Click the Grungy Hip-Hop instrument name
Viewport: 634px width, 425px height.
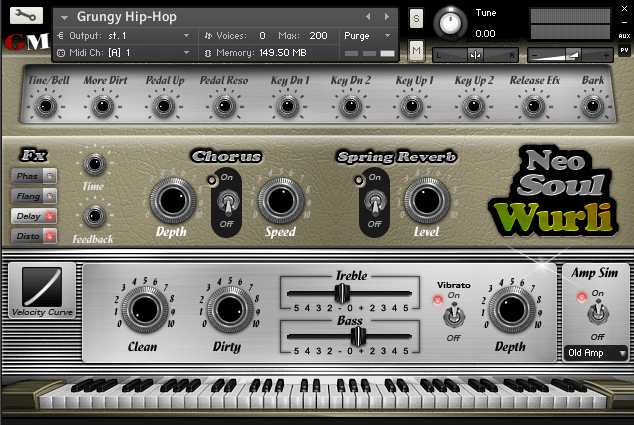[120, 17]
